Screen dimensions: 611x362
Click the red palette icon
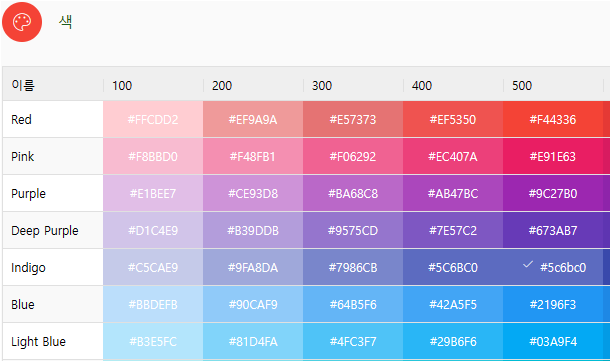(x=22, y=22)
